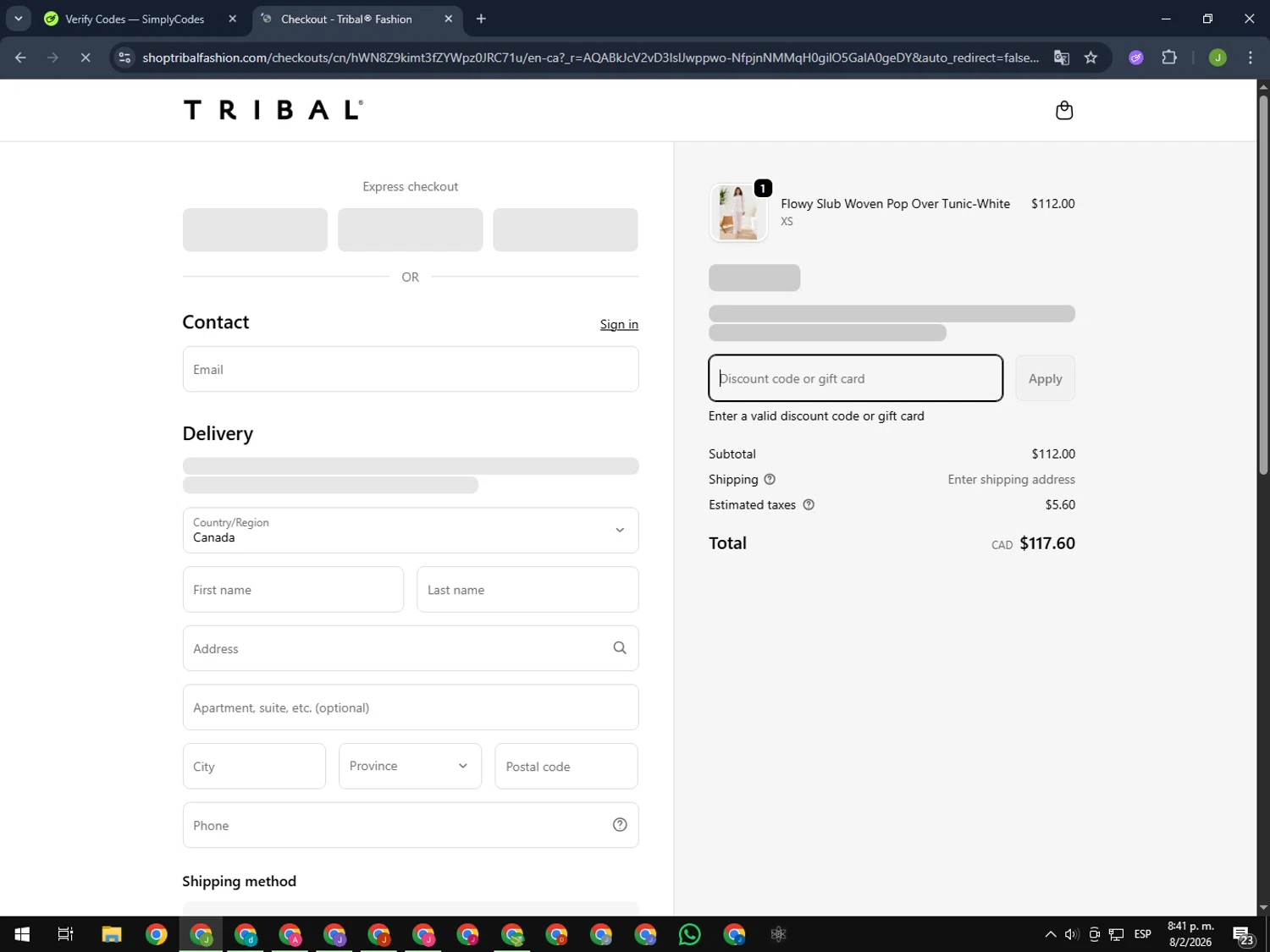The width and height of the screenshot is (1270, 952).
Task: Open Task View on the taskbar
Action: [65, 934]
